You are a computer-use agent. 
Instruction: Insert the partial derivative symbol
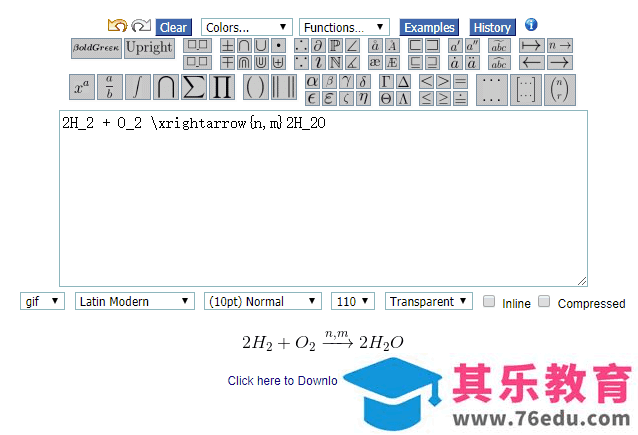[318, 46]
